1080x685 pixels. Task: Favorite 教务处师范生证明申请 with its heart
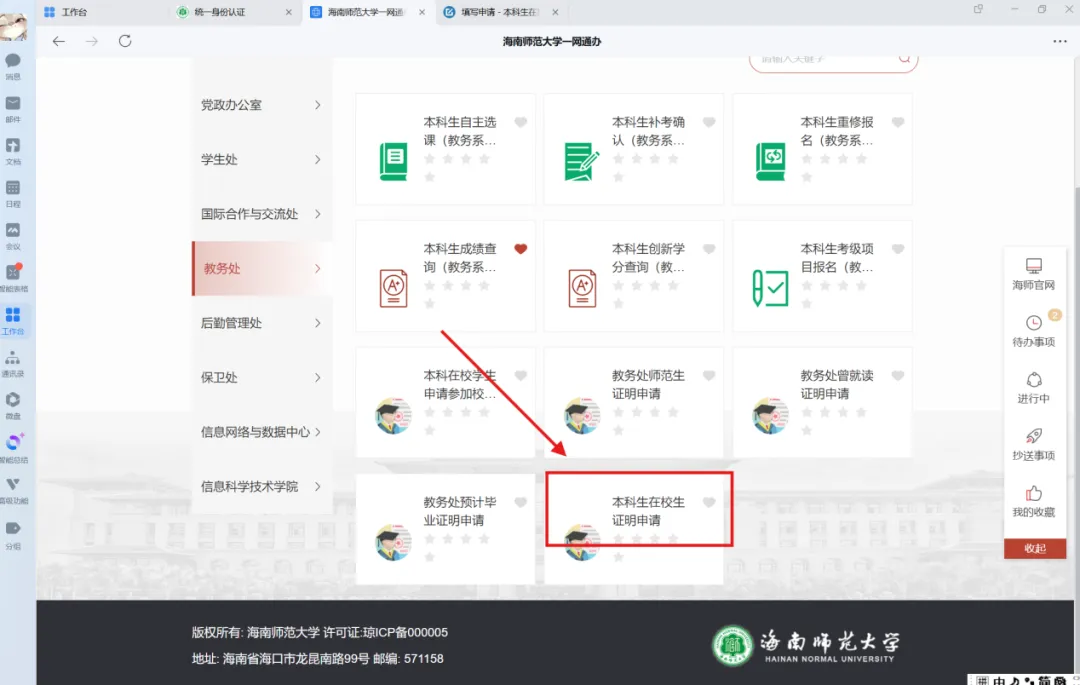(709, 375)
